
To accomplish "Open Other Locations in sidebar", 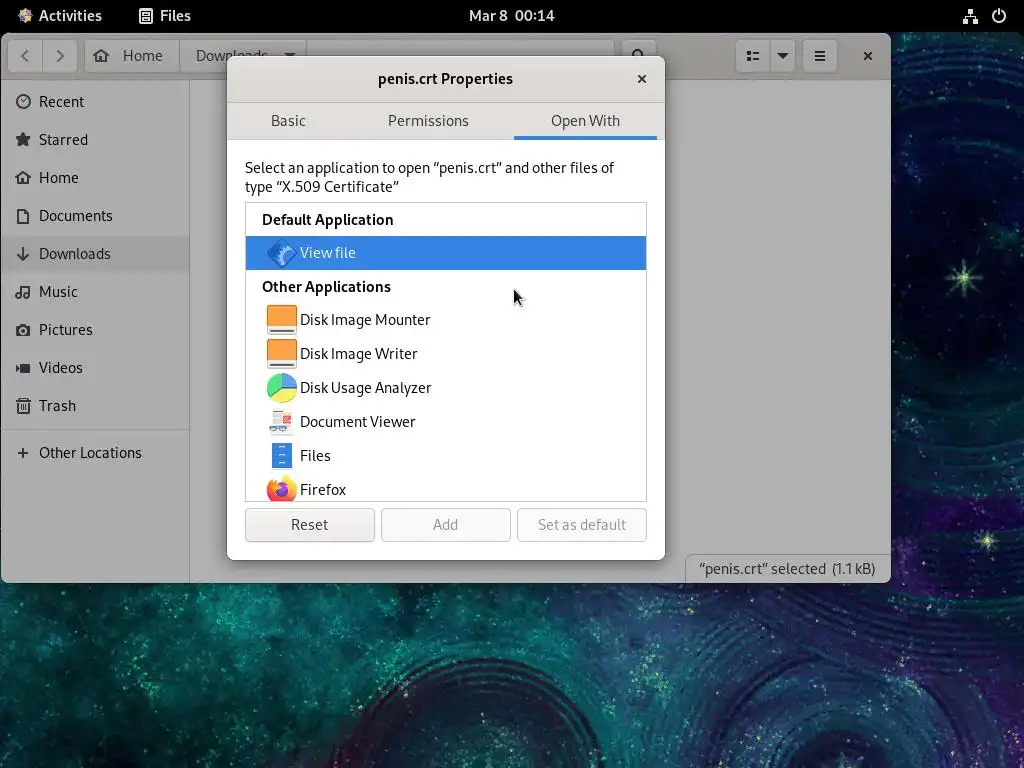I will [95, 453].
